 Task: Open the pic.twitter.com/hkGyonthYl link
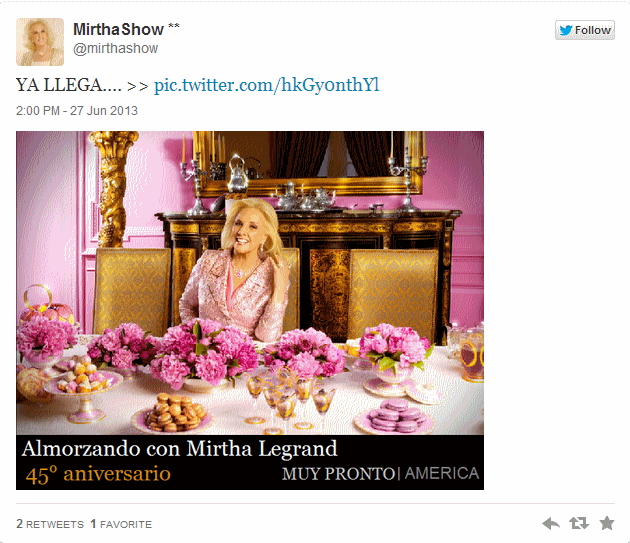point(266,85)
